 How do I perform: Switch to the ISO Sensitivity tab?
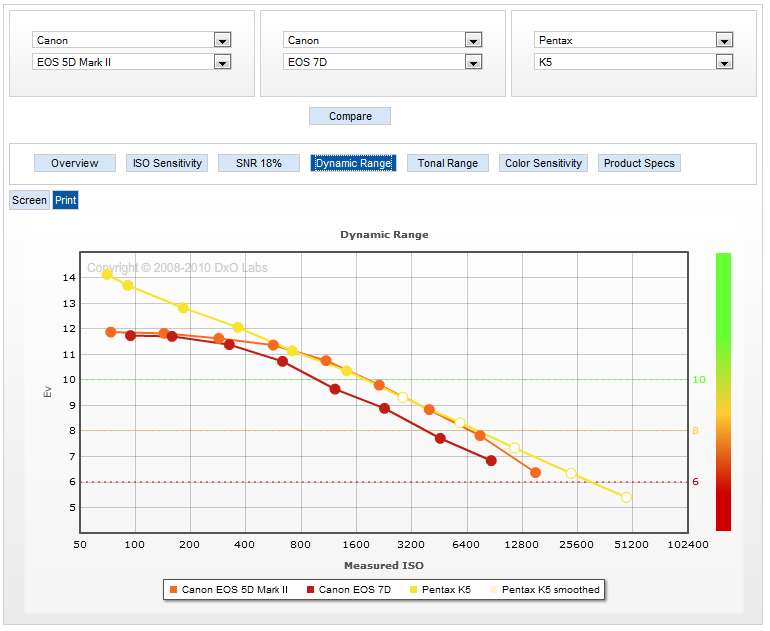(x=167, y=163)
